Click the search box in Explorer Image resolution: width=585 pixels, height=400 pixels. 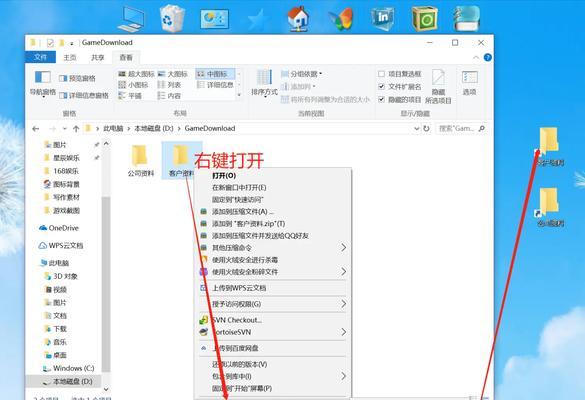pos(461,128)
